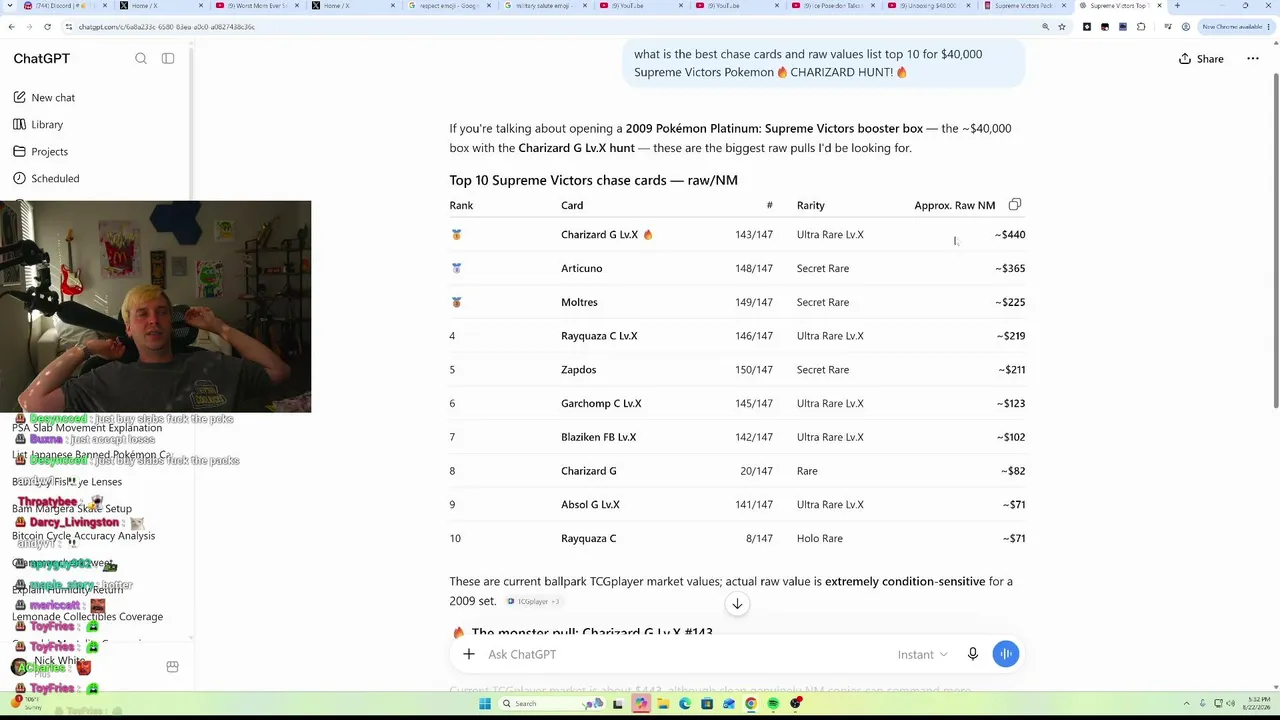Share this conversation
1280x720 pixels.
[x=1201, y=59]
